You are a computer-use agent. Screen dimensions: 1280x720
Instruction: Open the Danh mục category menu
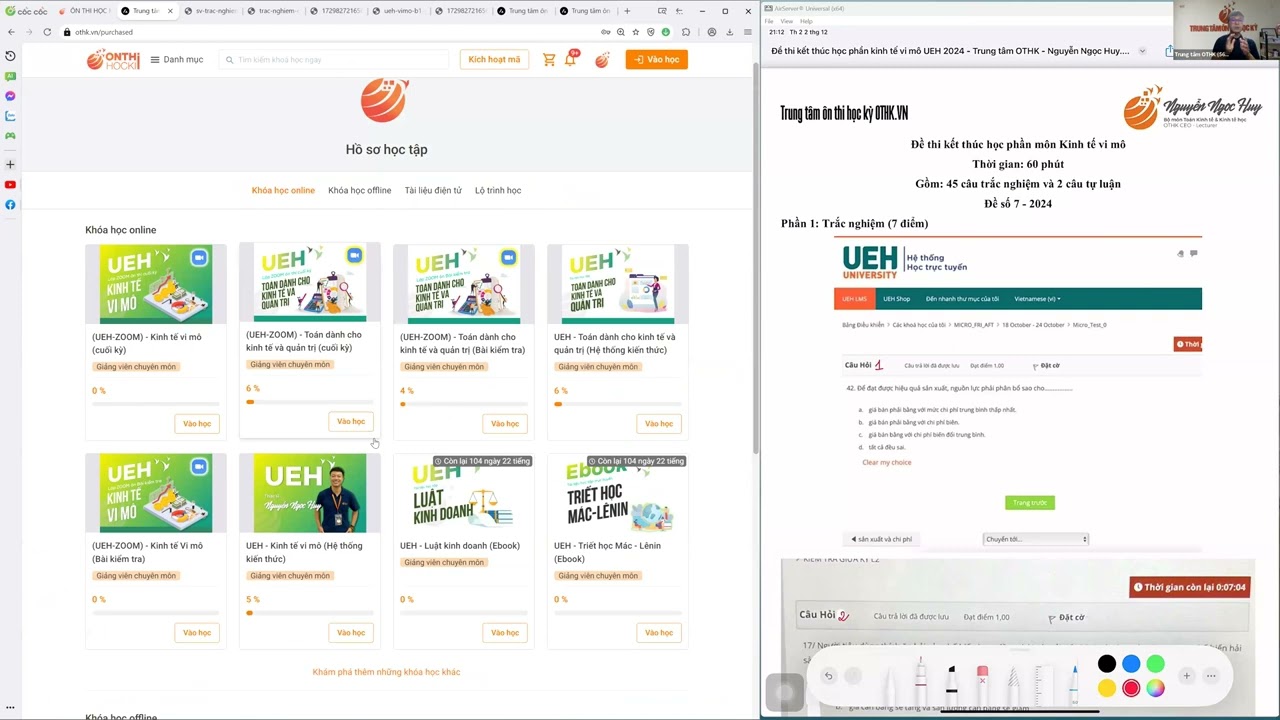(177, 60)
